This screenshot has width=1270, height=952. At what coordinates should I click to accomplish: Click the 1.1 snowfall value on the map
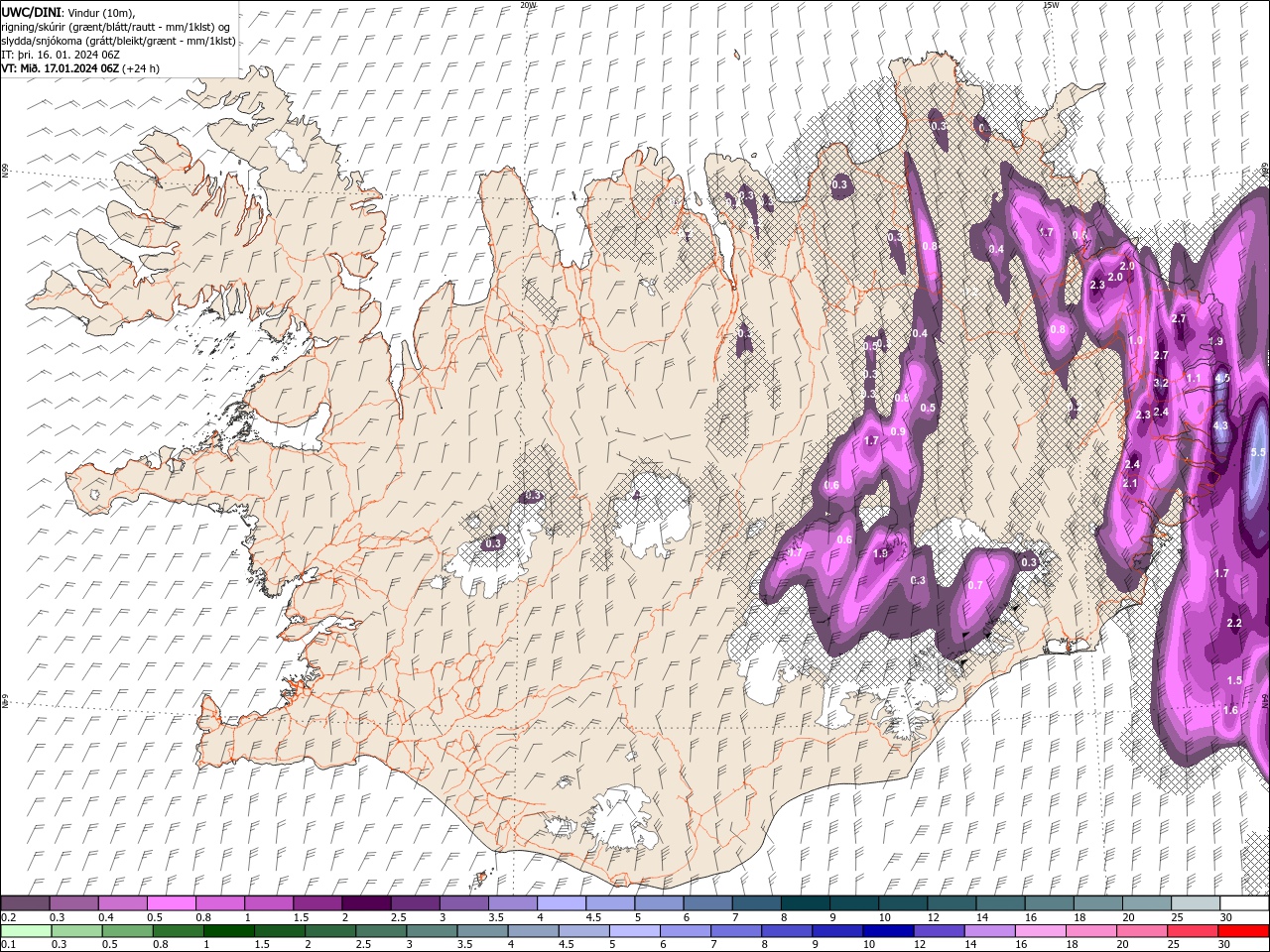(x=1194, y=378)
